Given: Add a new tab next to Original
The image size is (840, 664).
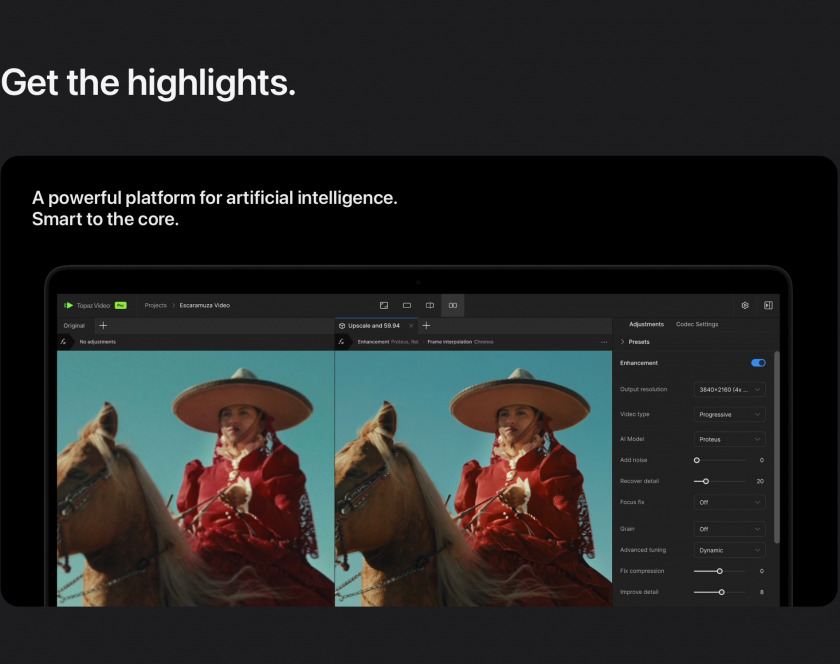Looking at the screenshot, I should tap(103, 325).
